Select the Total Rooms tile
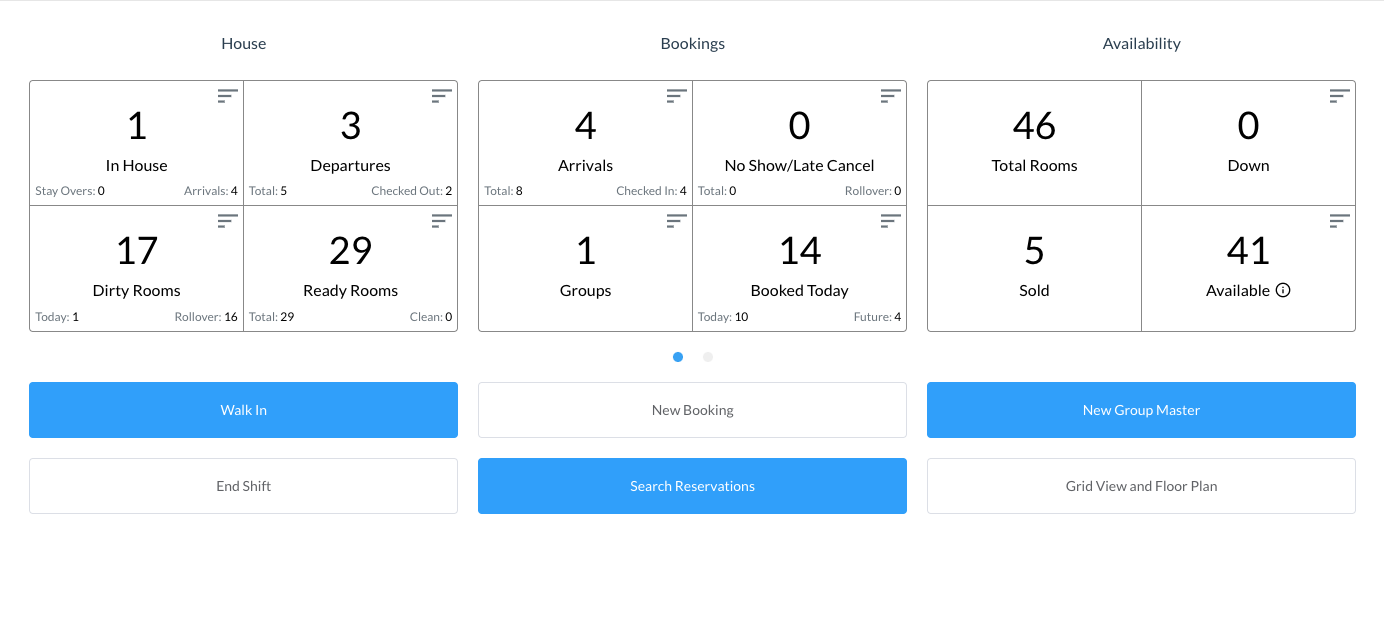1384x630 pixels. 1034,143
